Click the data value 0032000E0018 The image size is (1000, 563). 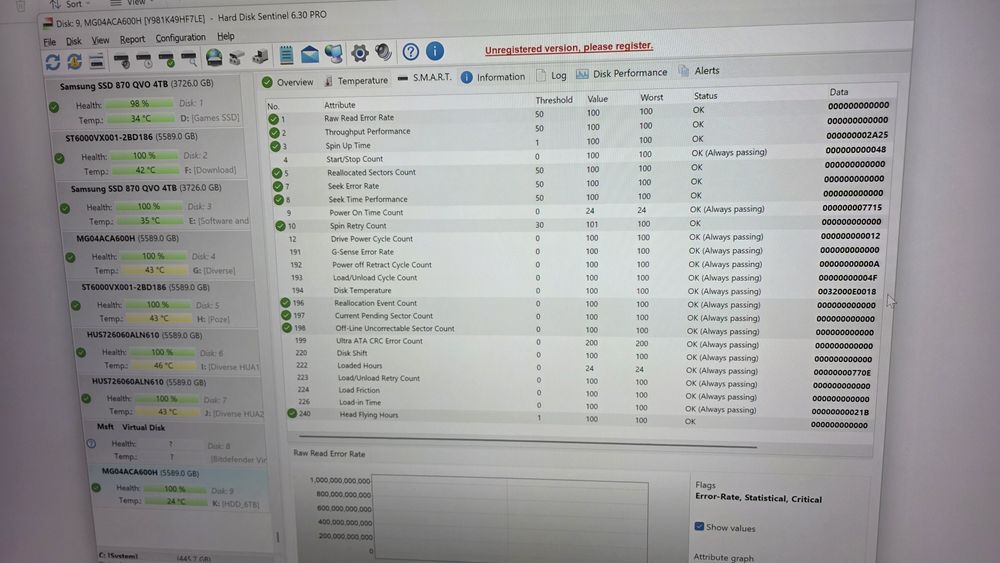tap(846, 291)
